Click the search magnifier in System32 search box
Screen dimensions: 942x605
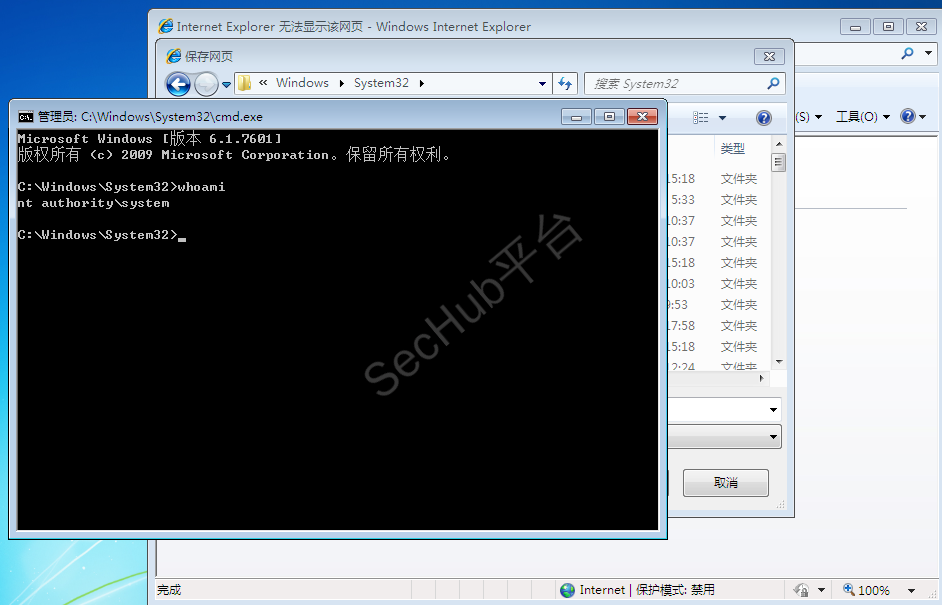(x=773, y=84)
